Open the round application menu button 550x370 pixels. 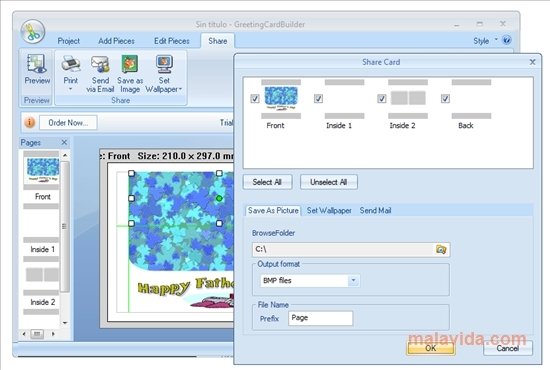[x=33, y=32]
